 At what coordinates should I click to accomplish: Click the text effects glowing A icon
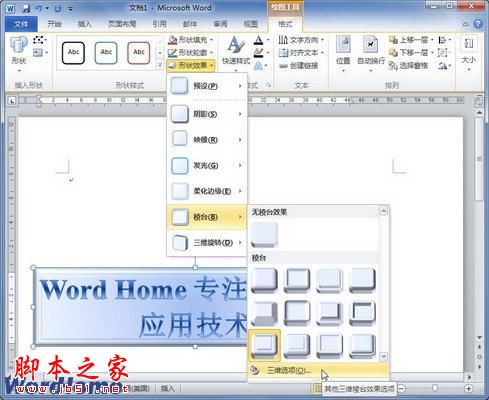point(258,66)
